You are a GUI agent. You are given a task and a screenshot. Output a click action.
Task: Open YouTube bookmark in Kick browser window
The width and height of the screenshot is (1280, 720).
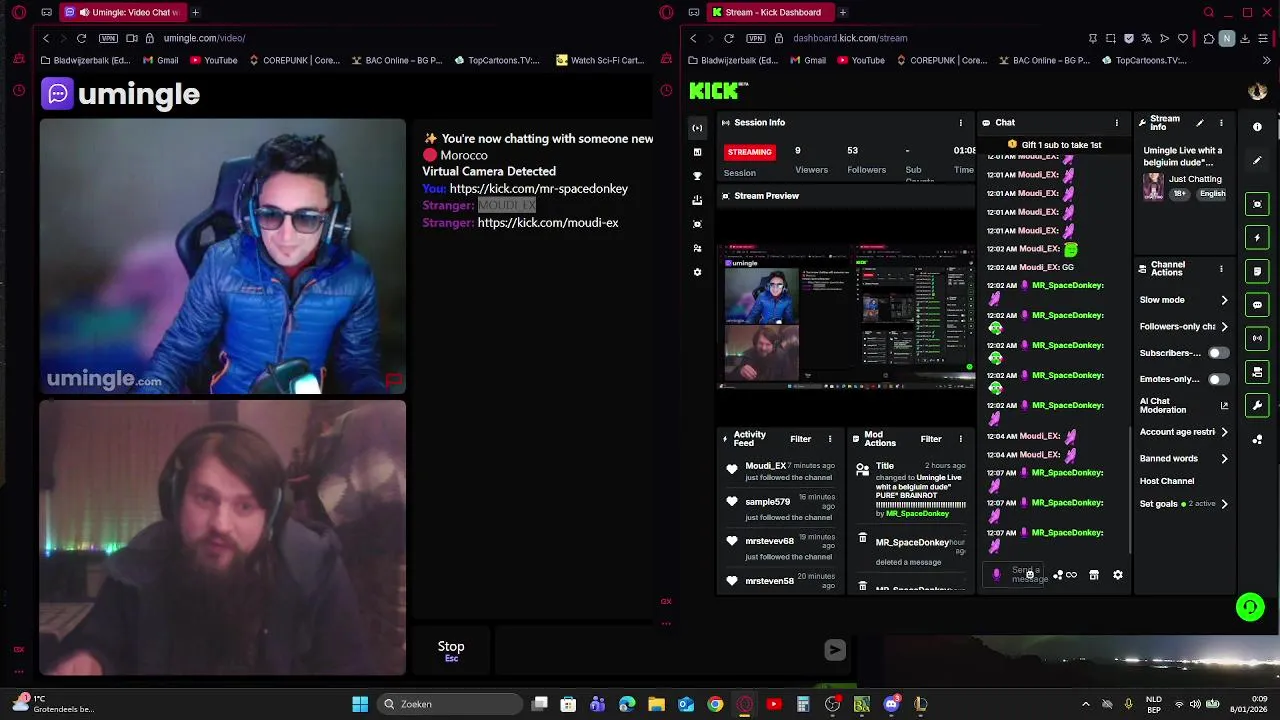click(861, 60)
